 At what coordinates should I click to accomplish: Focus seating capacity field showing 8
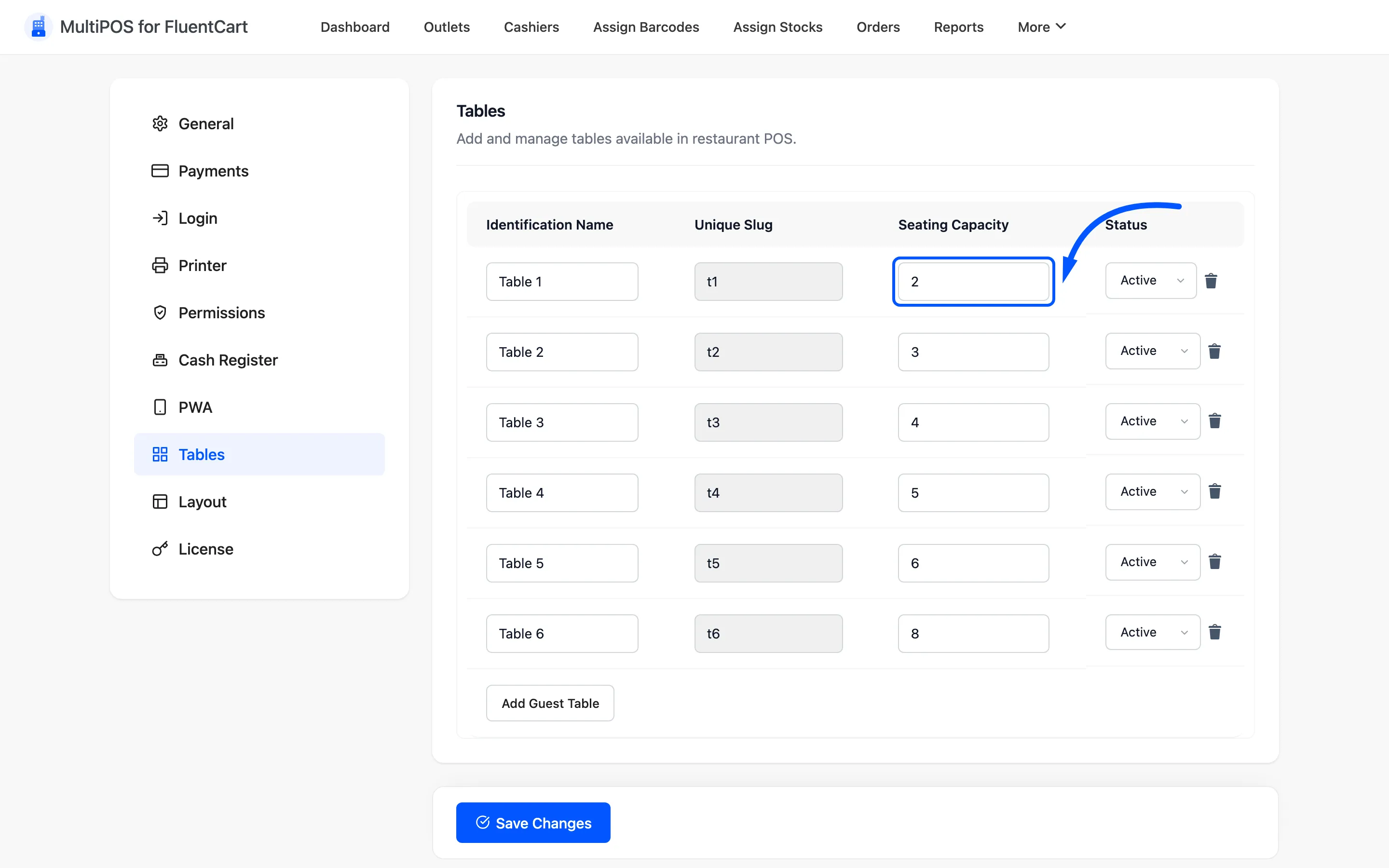point(973,634)
